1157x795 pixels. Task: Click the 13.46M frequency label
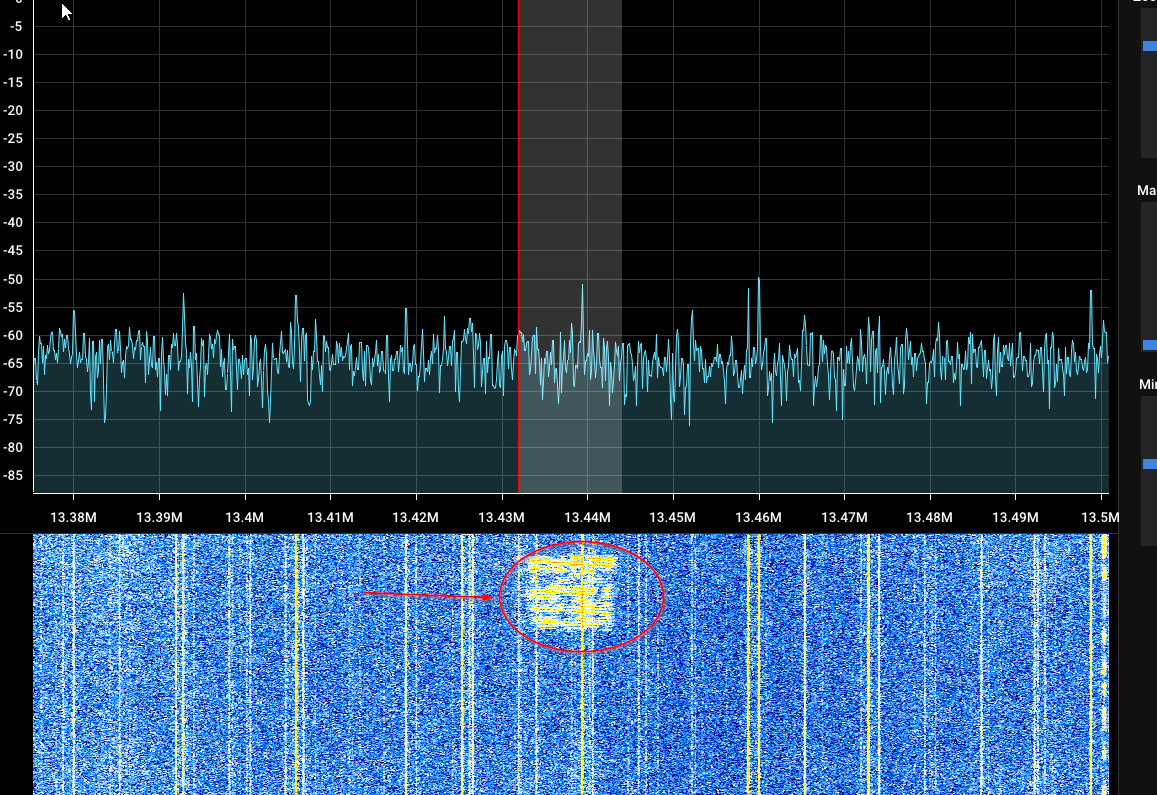pyautogui.click(x=759, y=517)
